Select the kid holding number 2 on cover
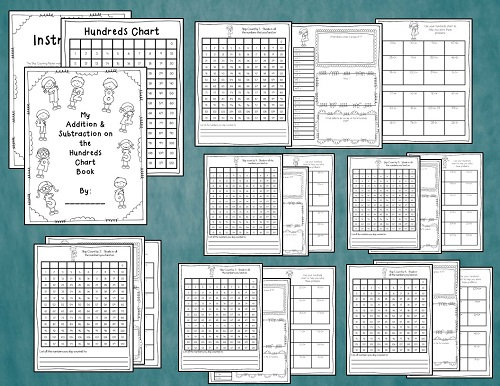The width and height of the screenshot is (500, 386). pos(76,92)
